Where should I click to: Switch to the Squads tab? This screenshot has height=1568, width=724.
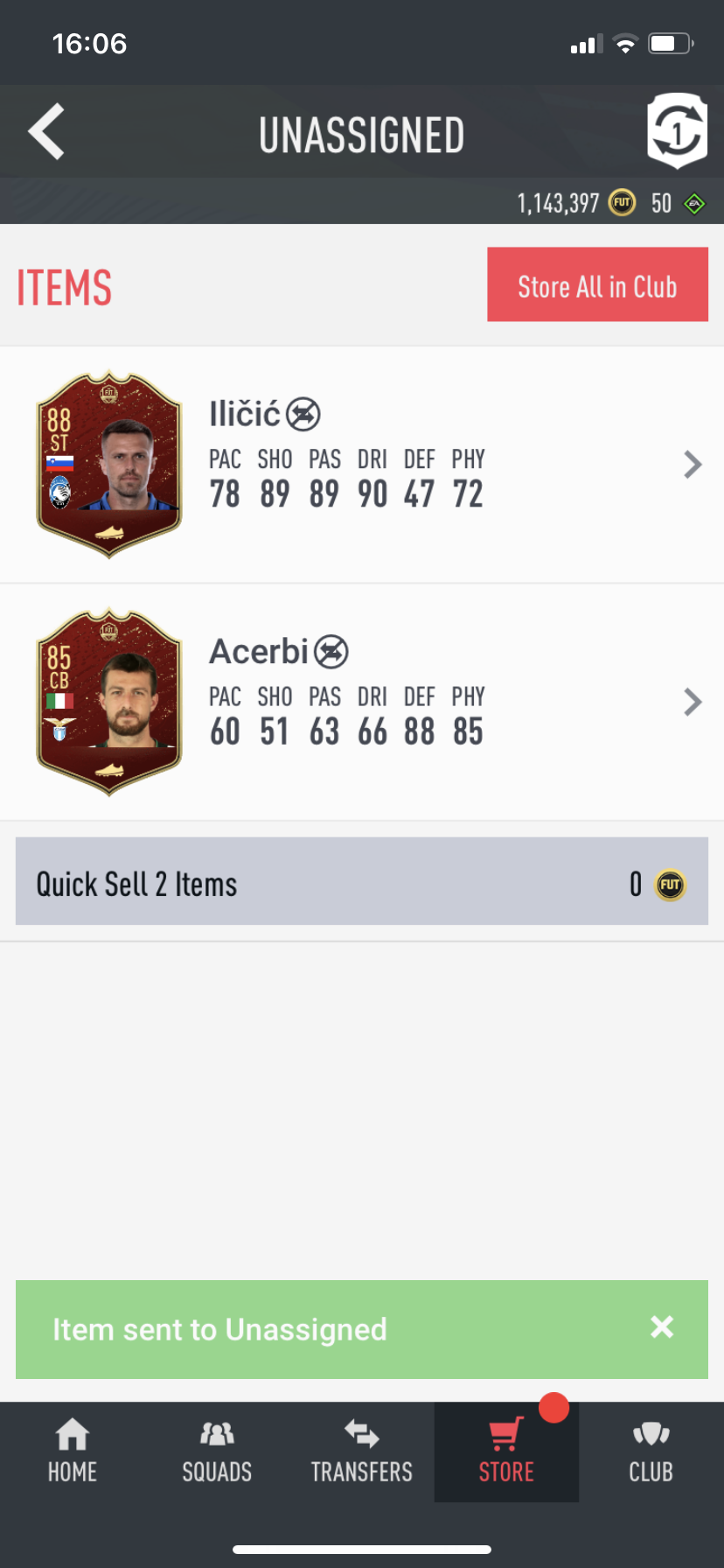(x=217, y=1452)
